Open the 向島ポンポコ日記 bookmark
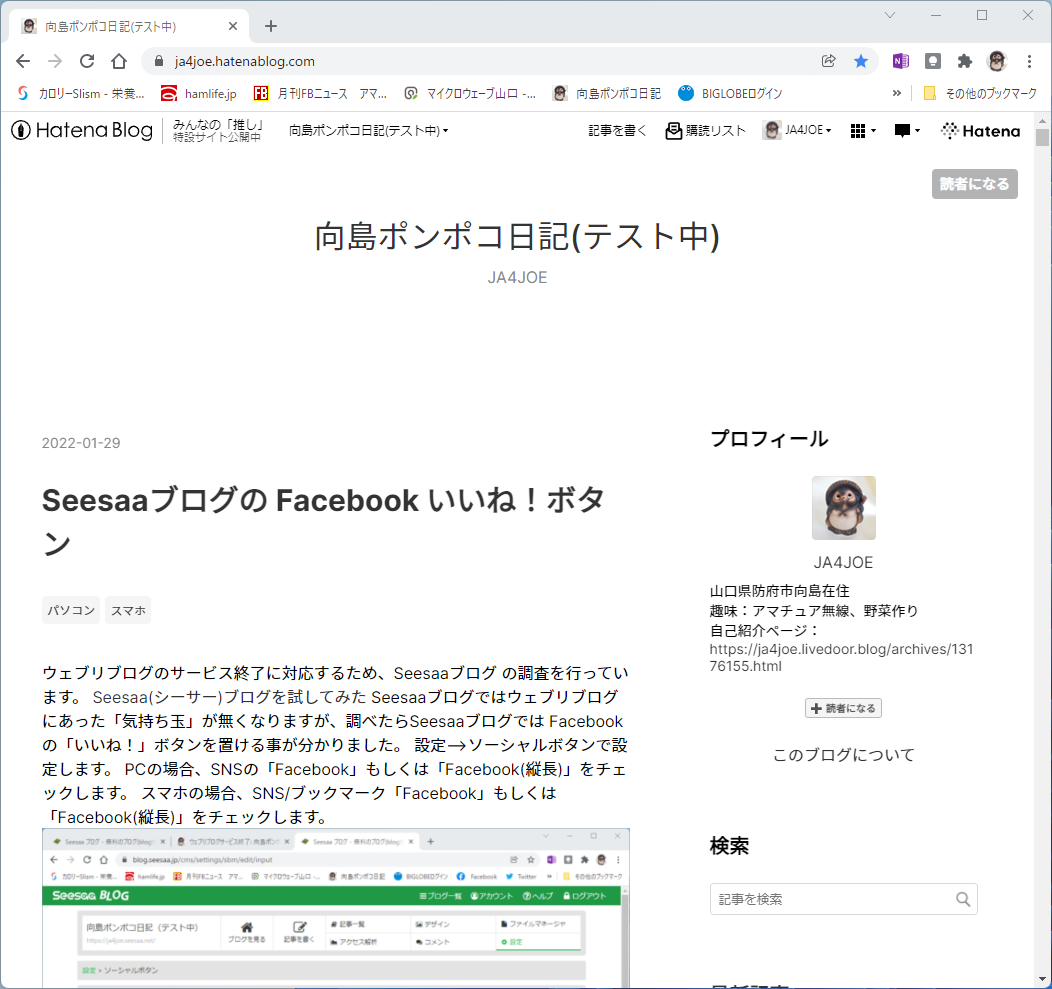This screenshot has height=989, width=1052. tap(607, 93)
